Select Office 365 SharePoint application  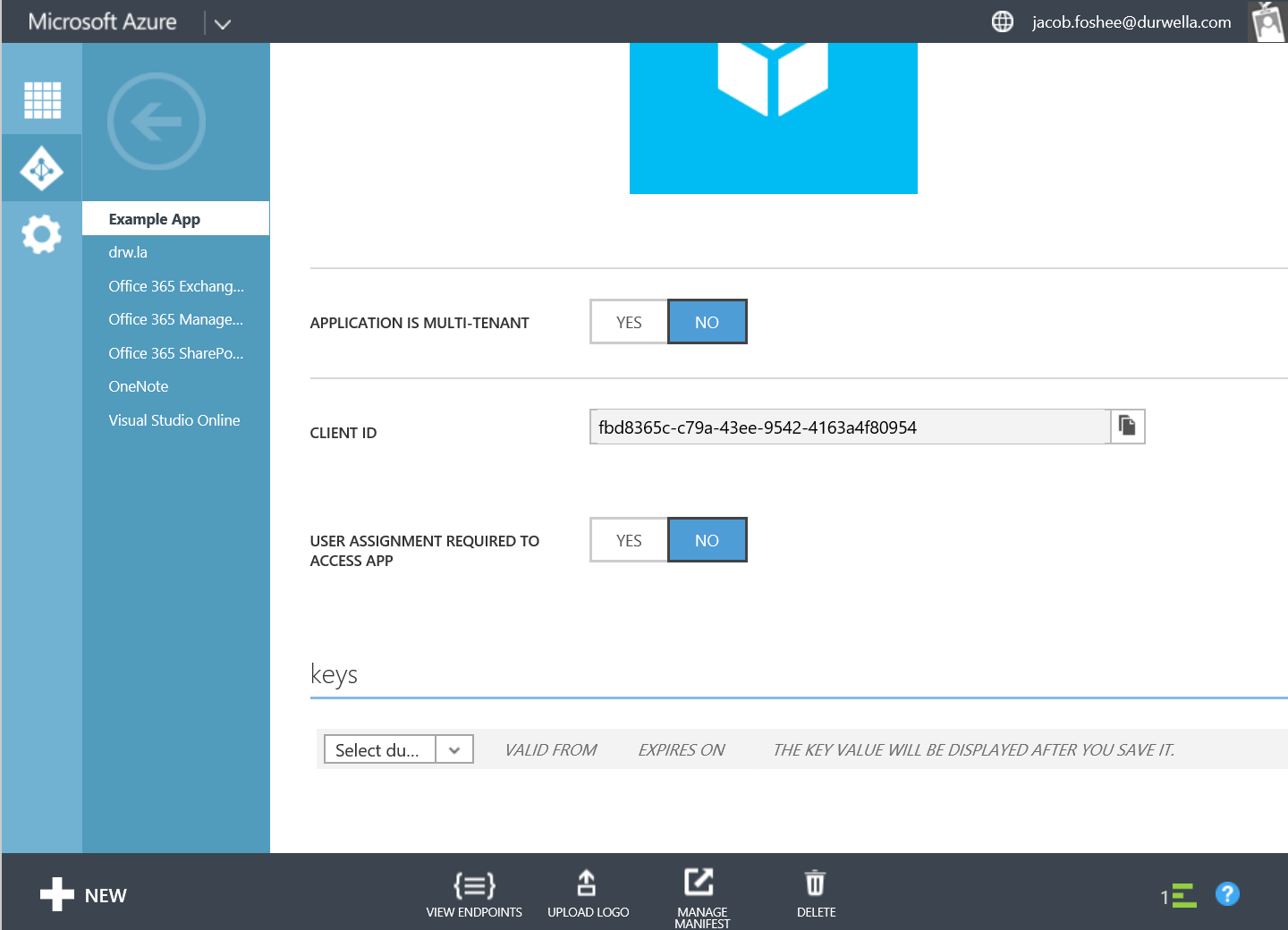point(175,353)
